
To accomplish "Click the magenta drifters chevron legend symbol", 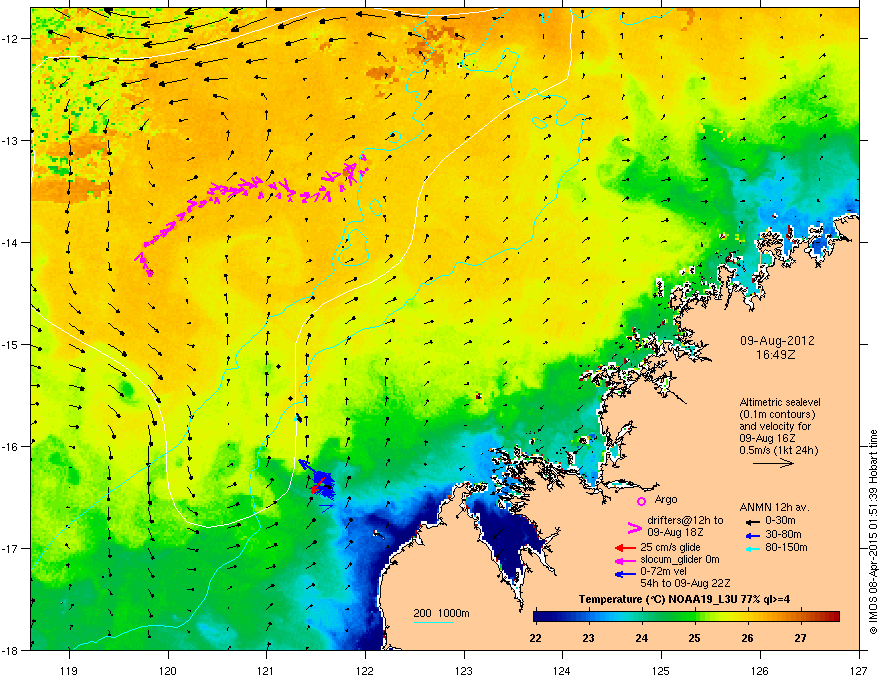I will (634, 527).
